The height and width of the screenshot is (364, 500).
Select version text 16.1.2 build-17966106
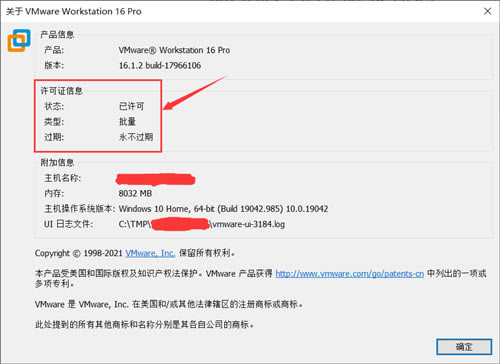pyautogui.click(x=160, y=65)
